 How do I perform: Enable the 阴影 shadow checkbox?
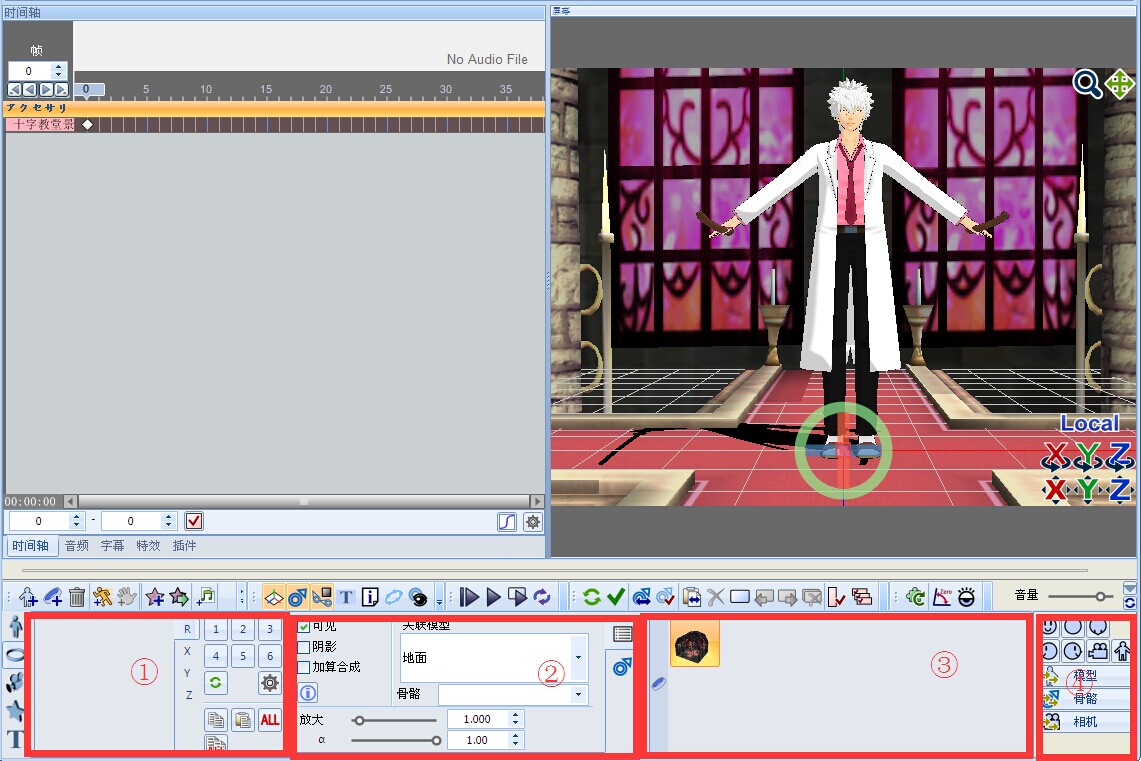pos(304,647)
